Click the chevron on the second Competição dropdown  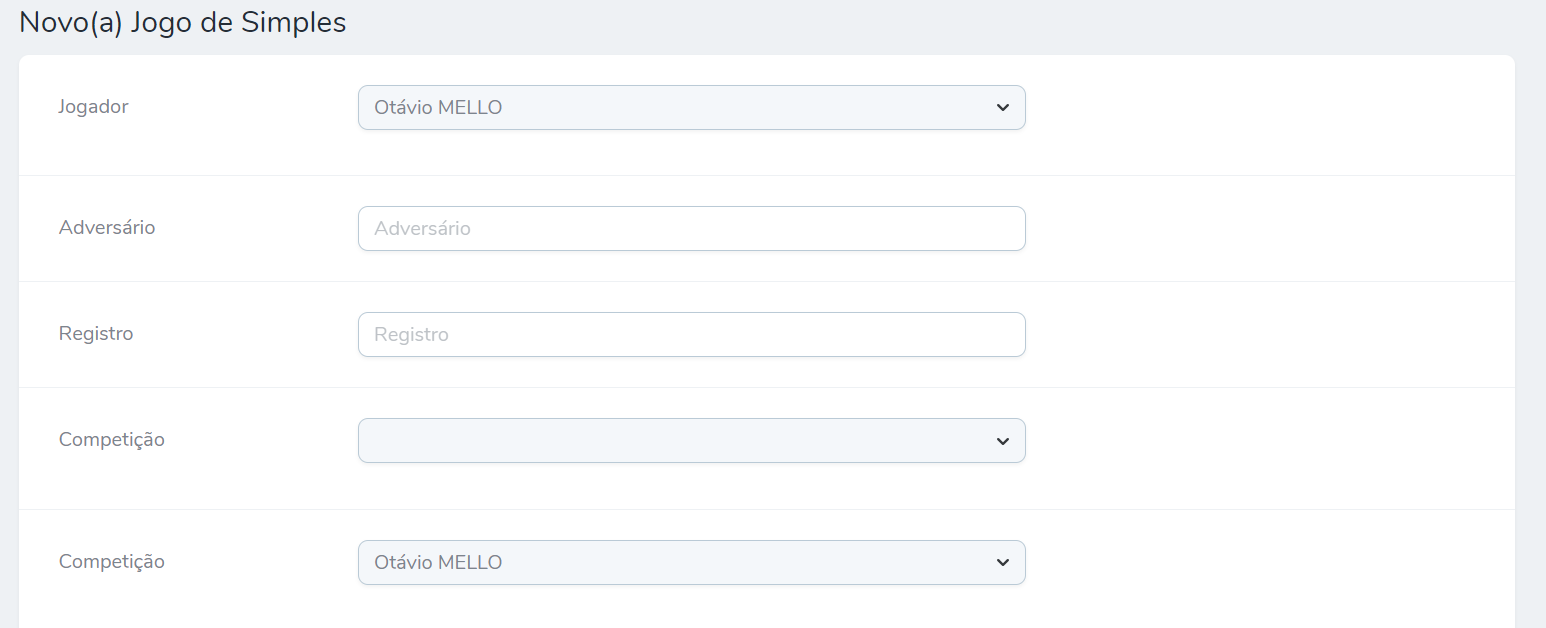click(x=1002, y=562)
